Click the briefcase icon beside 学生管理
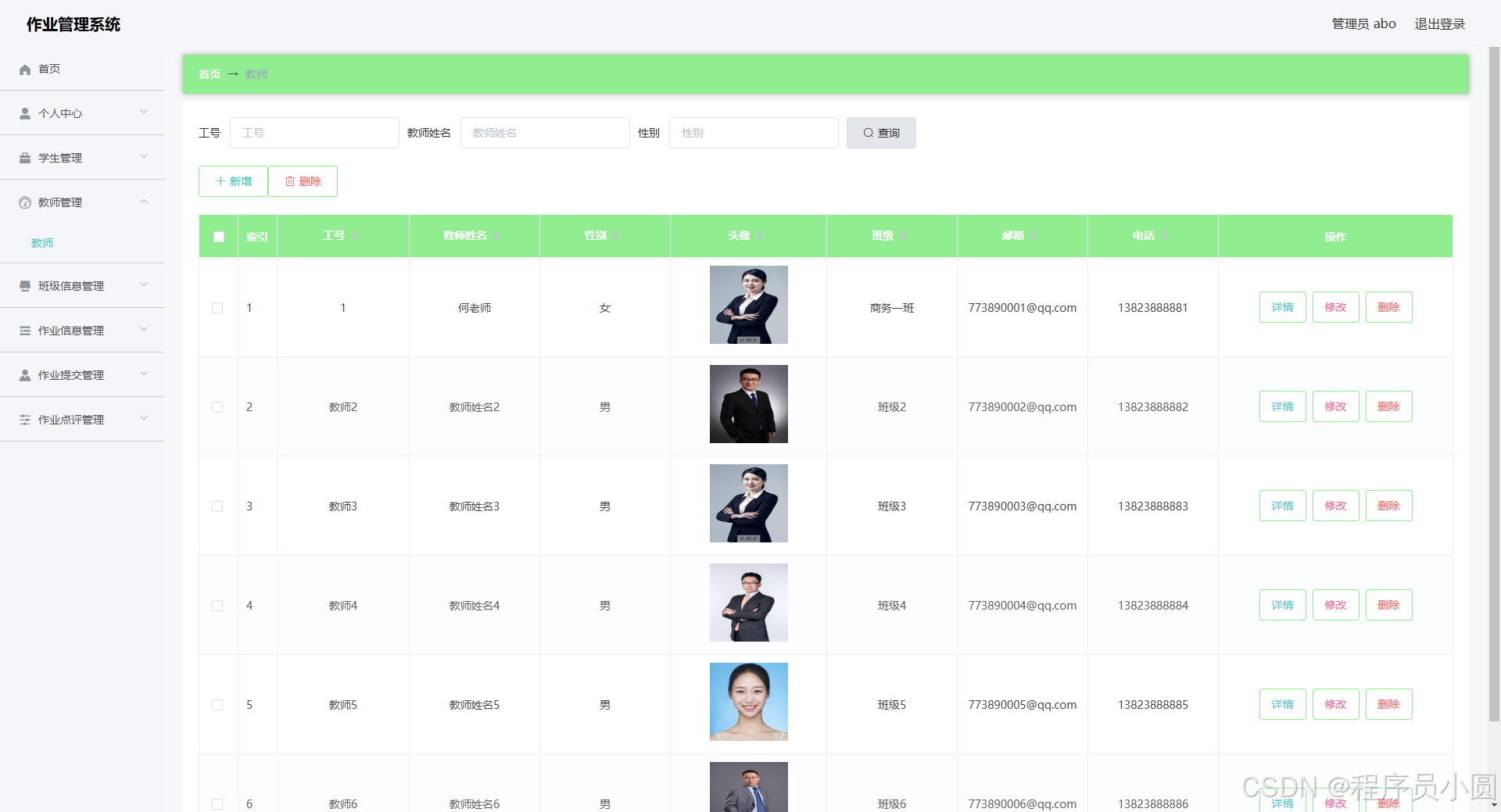 [25, 159]
